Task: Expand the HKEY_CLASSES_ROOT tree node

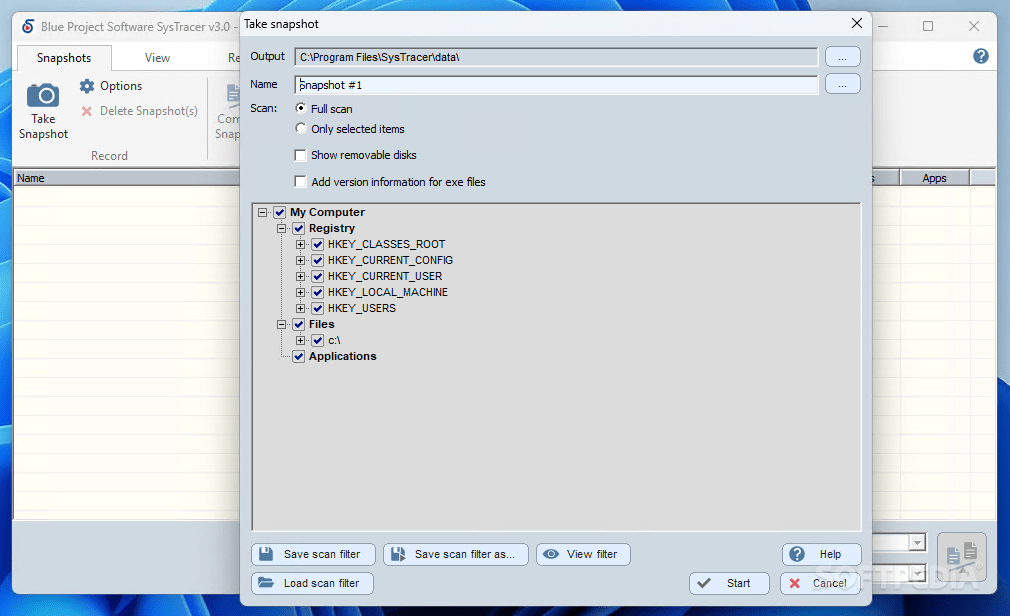Action: [300, 244]
